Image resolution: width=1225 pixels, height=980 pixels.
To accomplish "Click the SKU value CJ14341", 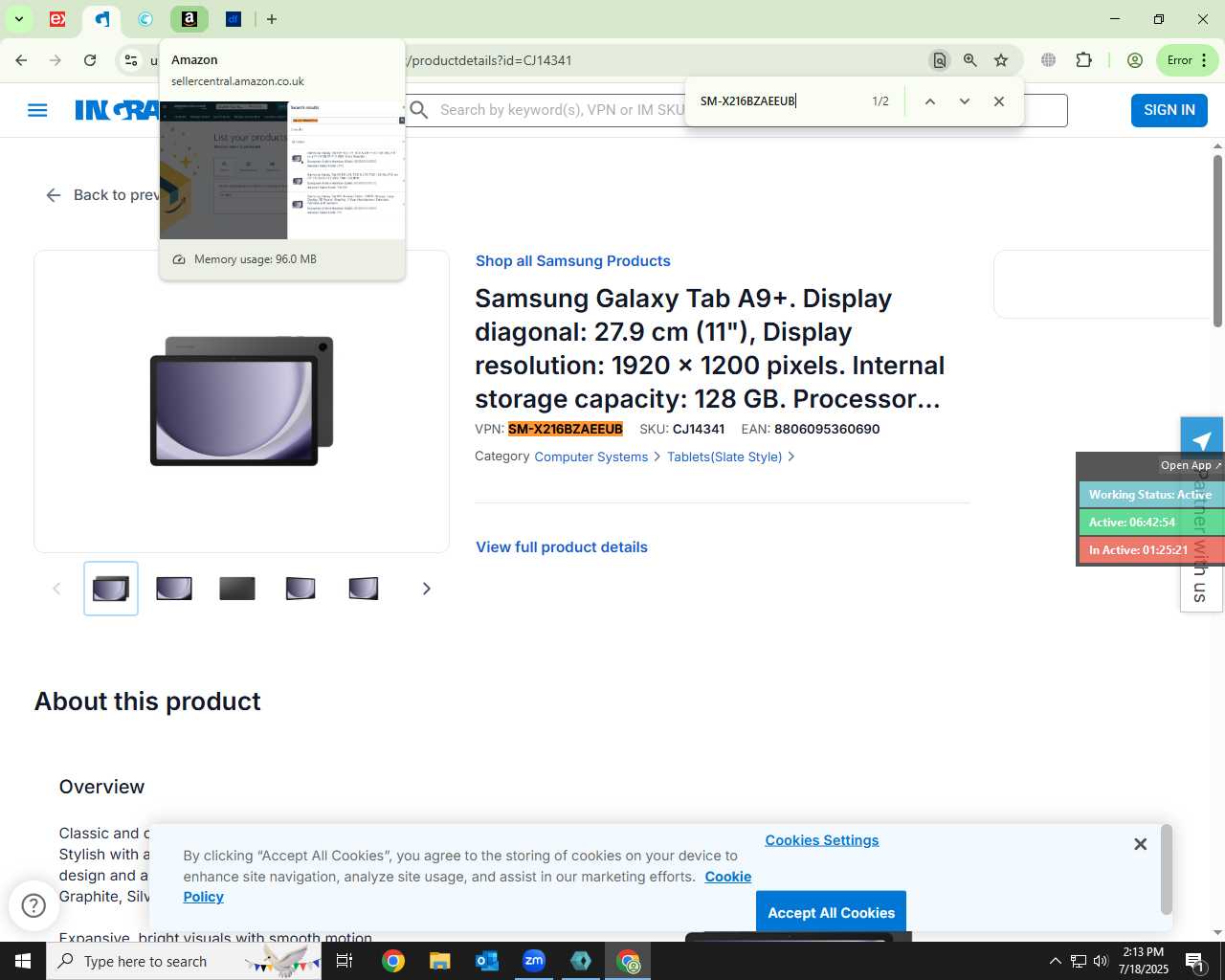I will click(699, 429).
